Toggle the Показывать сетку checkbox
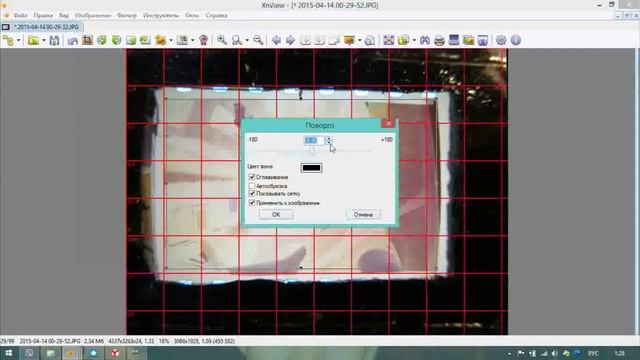This screenshot has height=360, width=640. (252, 193)
